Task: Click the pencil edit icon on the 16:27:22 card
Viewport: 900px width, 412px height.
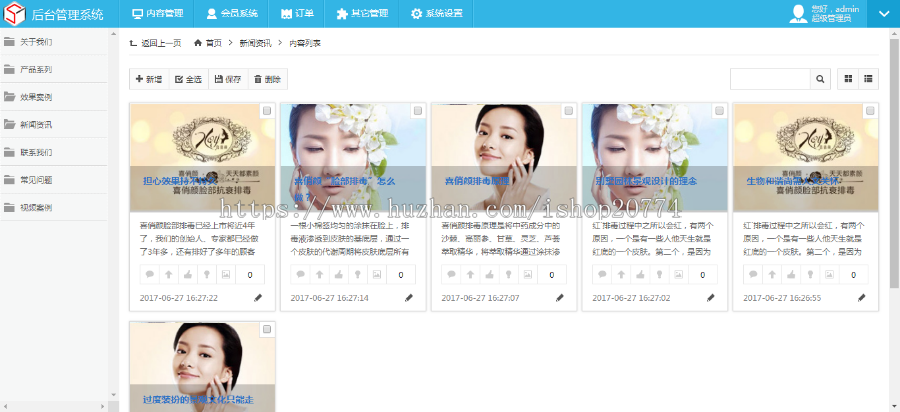Action: (x=258, y=298)
